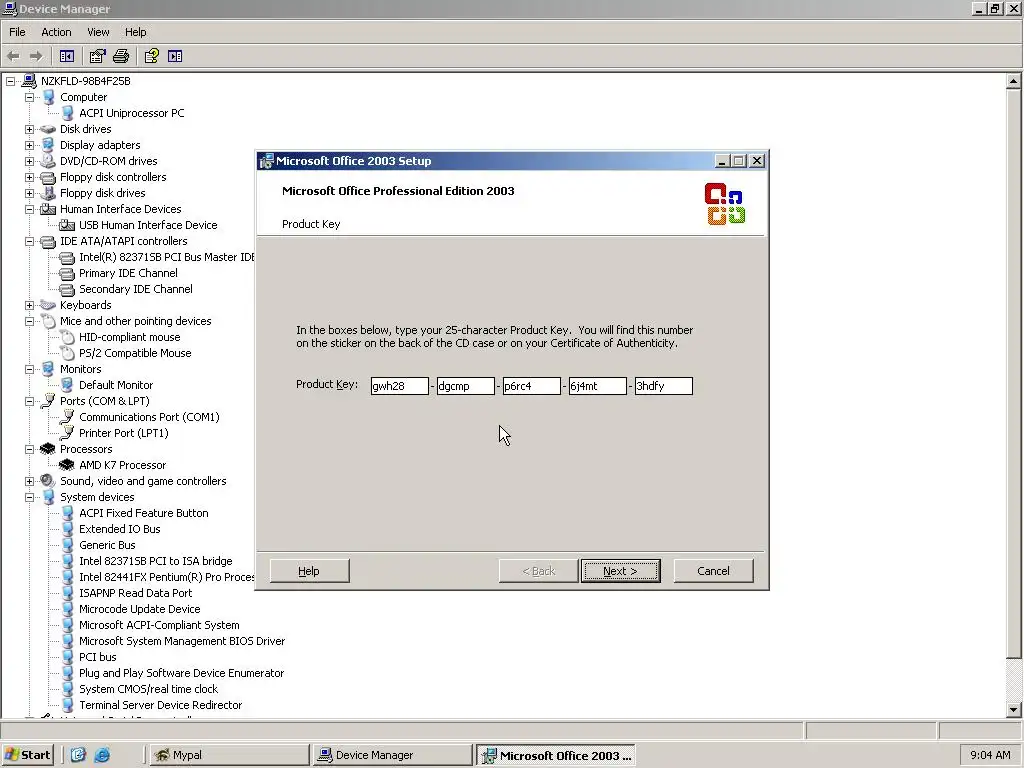The width and height of the screenshot is (1024, 768).
Task: Select the AMD K7 Processor icon
Action: pos(67,465)
